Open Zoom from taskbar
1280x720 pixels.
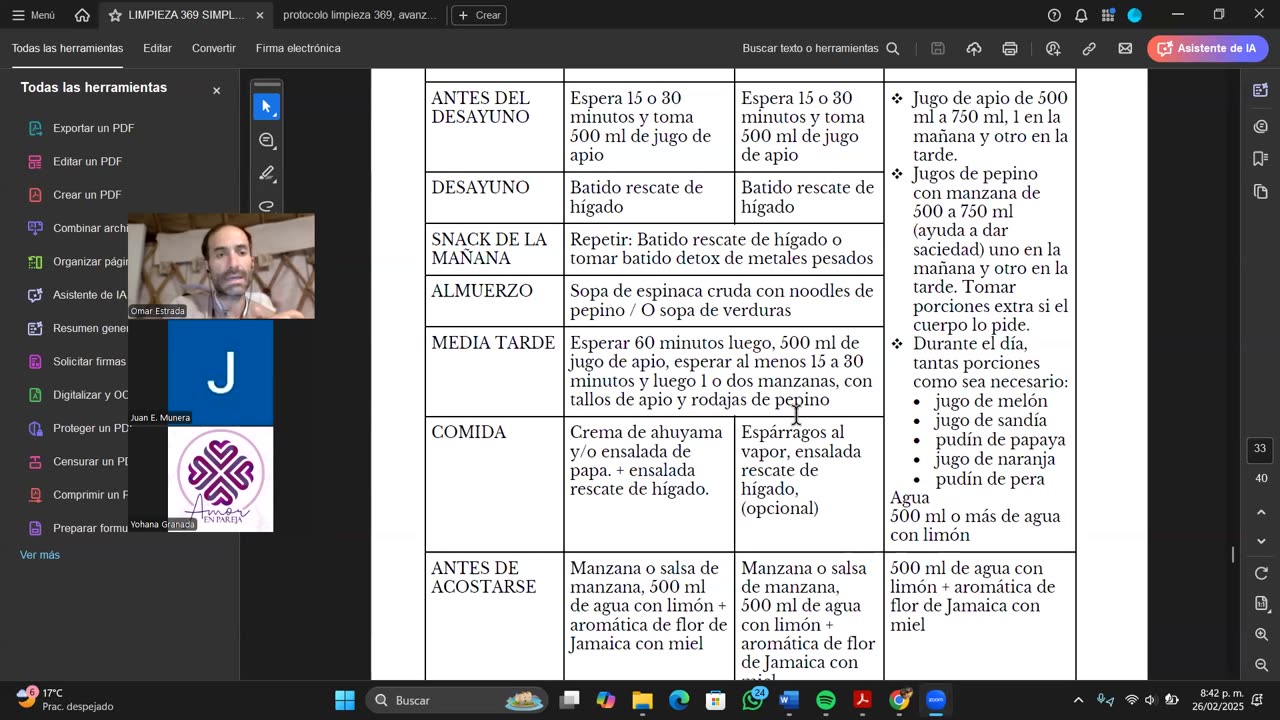[936, 700]
